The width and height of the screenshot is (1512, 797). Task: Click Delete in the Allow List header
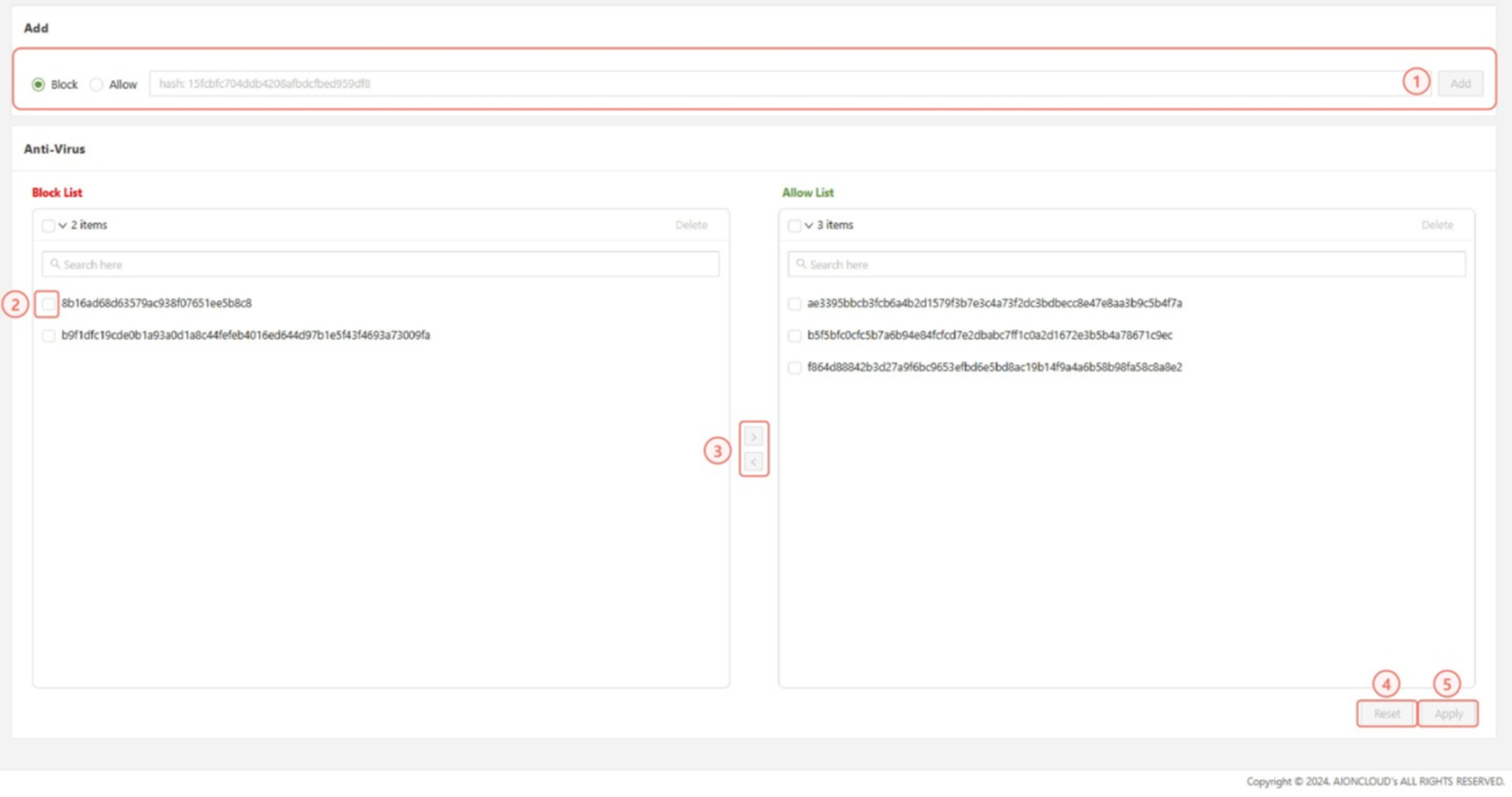[x=1436, y=225]
